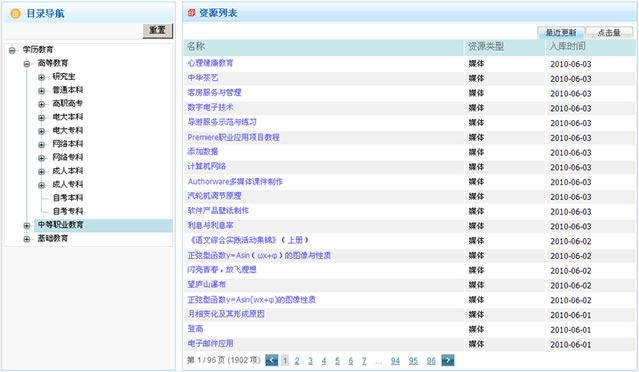Open the 计算机网络 resource

(207, 166)
